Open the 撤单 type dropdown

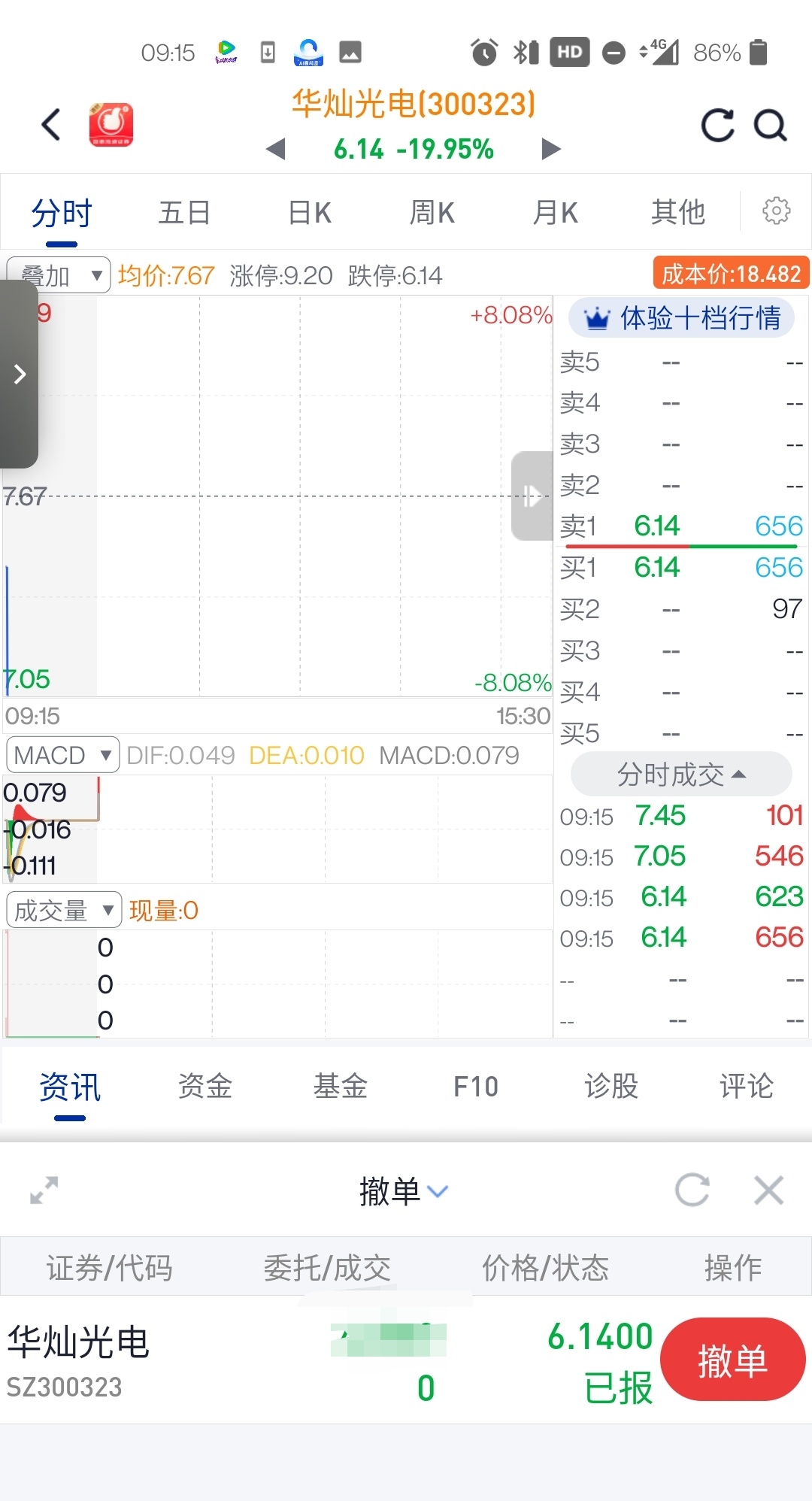404,1191
